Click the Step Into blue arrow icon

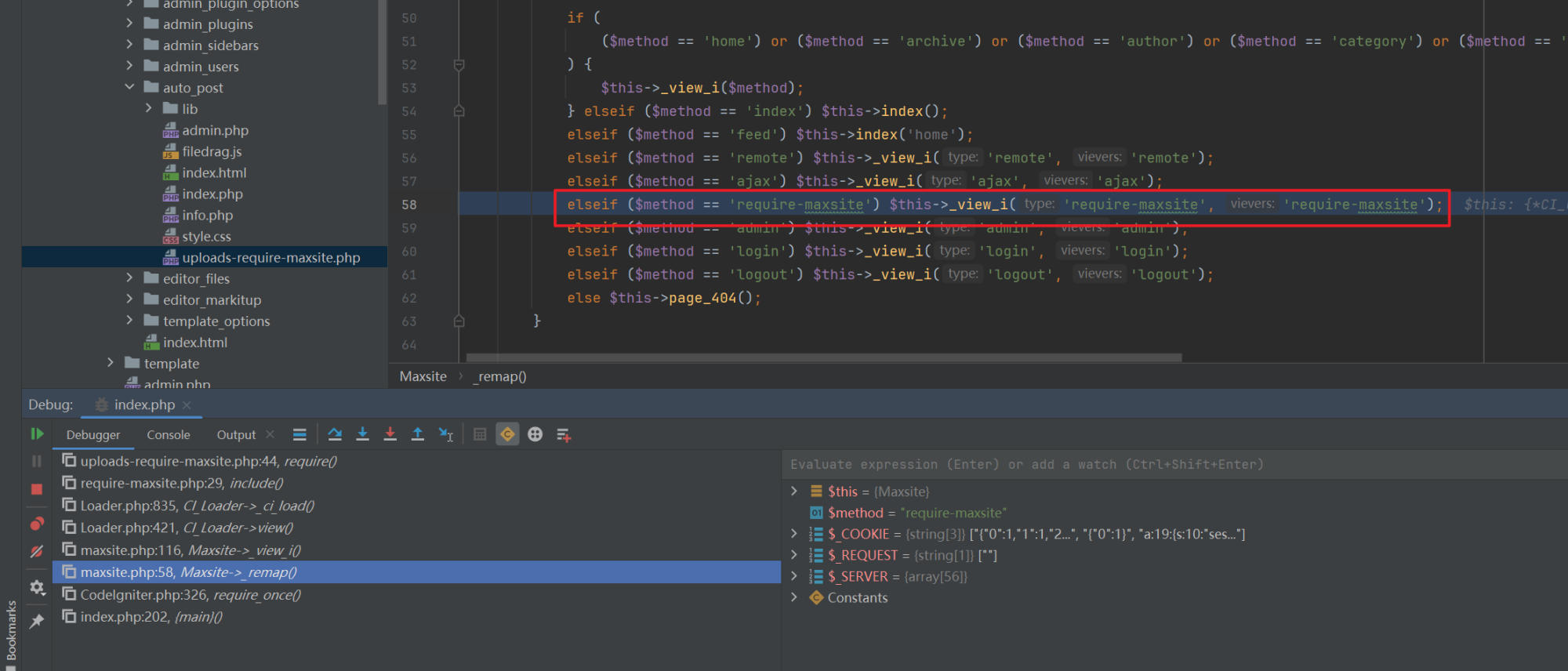click(362, 434)
